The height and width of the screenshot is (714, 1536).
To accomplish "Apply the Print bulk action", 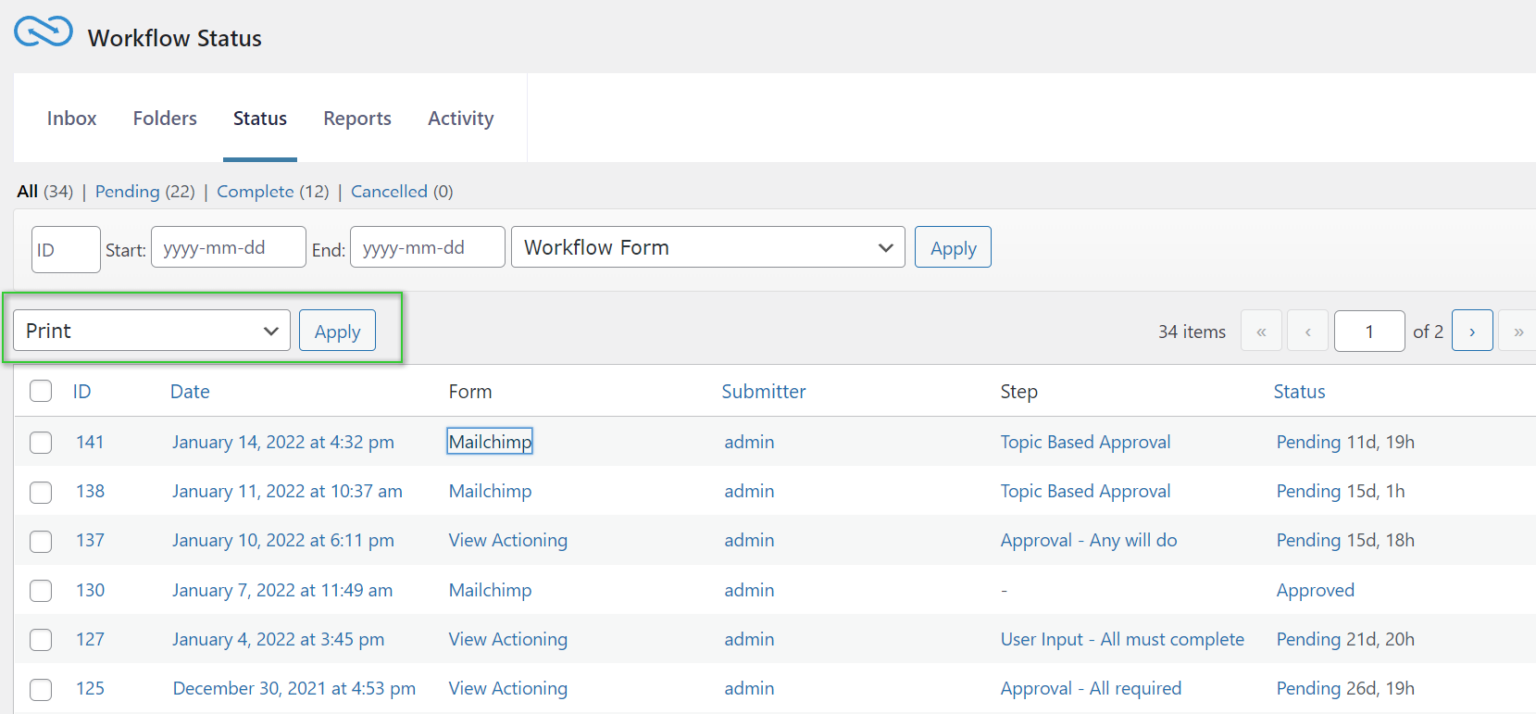I will pos(337,330).
